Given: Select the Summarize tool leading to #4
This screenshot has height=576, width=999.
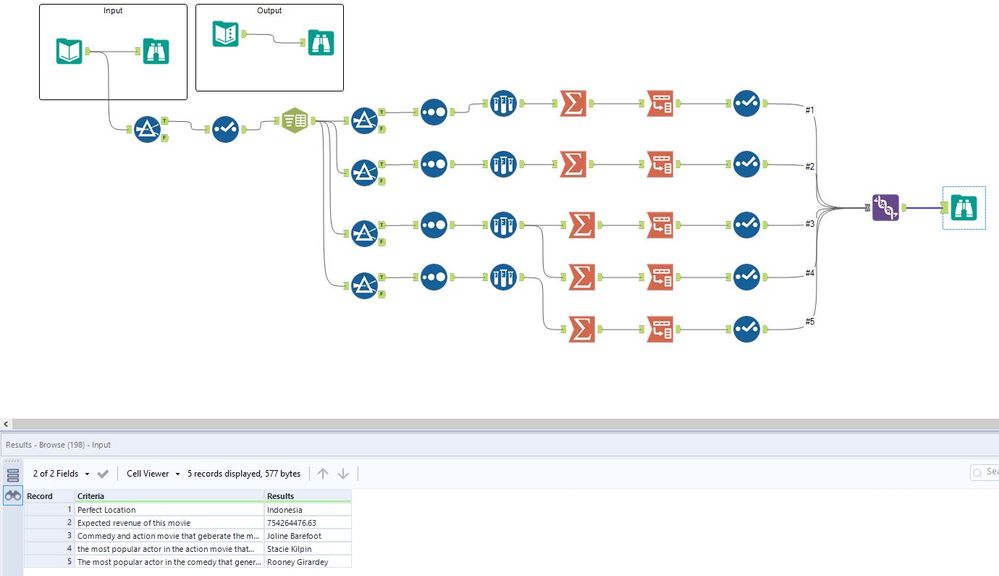Looking at the screenshot, I should [582, 277].
